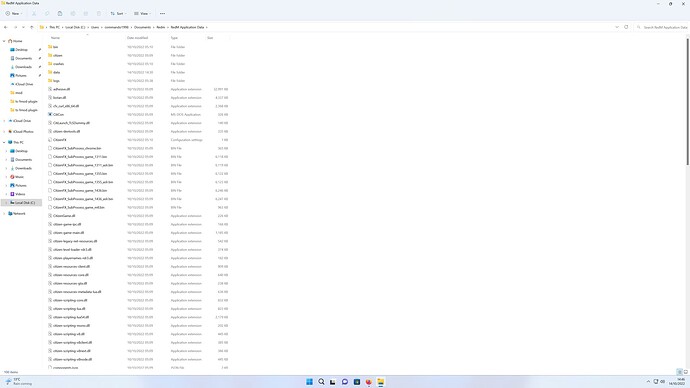
Task: Switch to details view icon in status bar
Action: point(679,372)
